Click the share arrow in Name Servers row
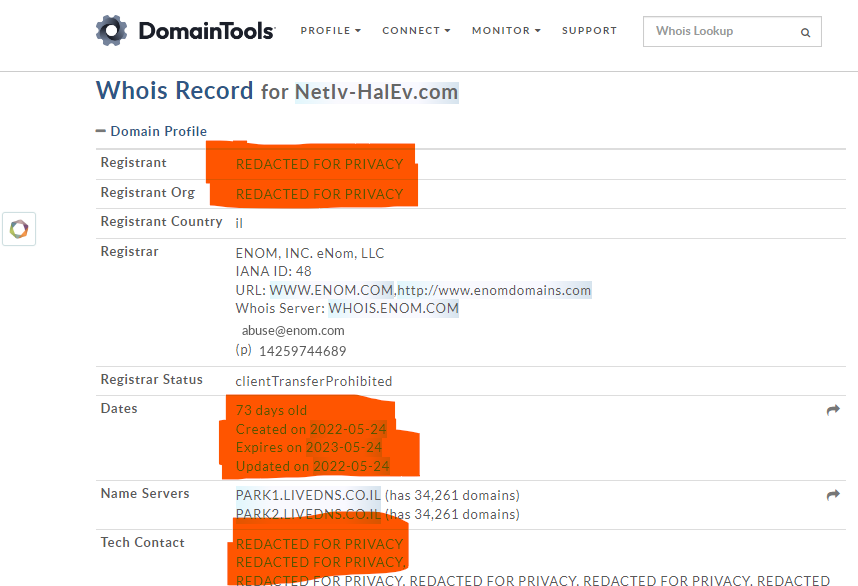 [x=833, y=495]
